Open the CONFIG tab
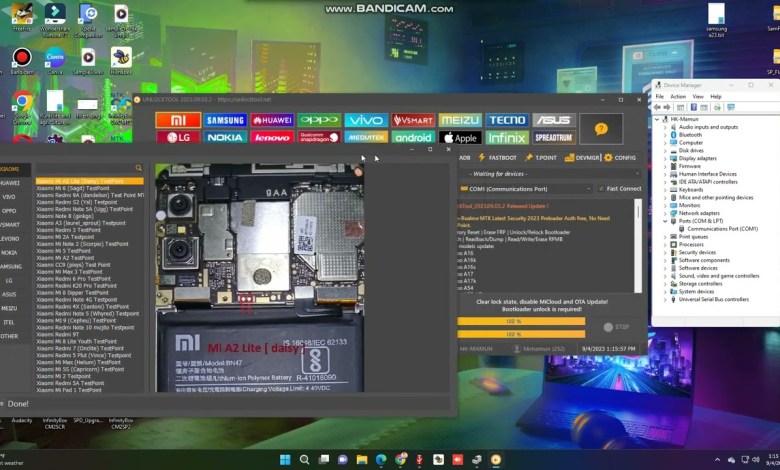This screenshot has height=470, width=780. tap(620, 158)
